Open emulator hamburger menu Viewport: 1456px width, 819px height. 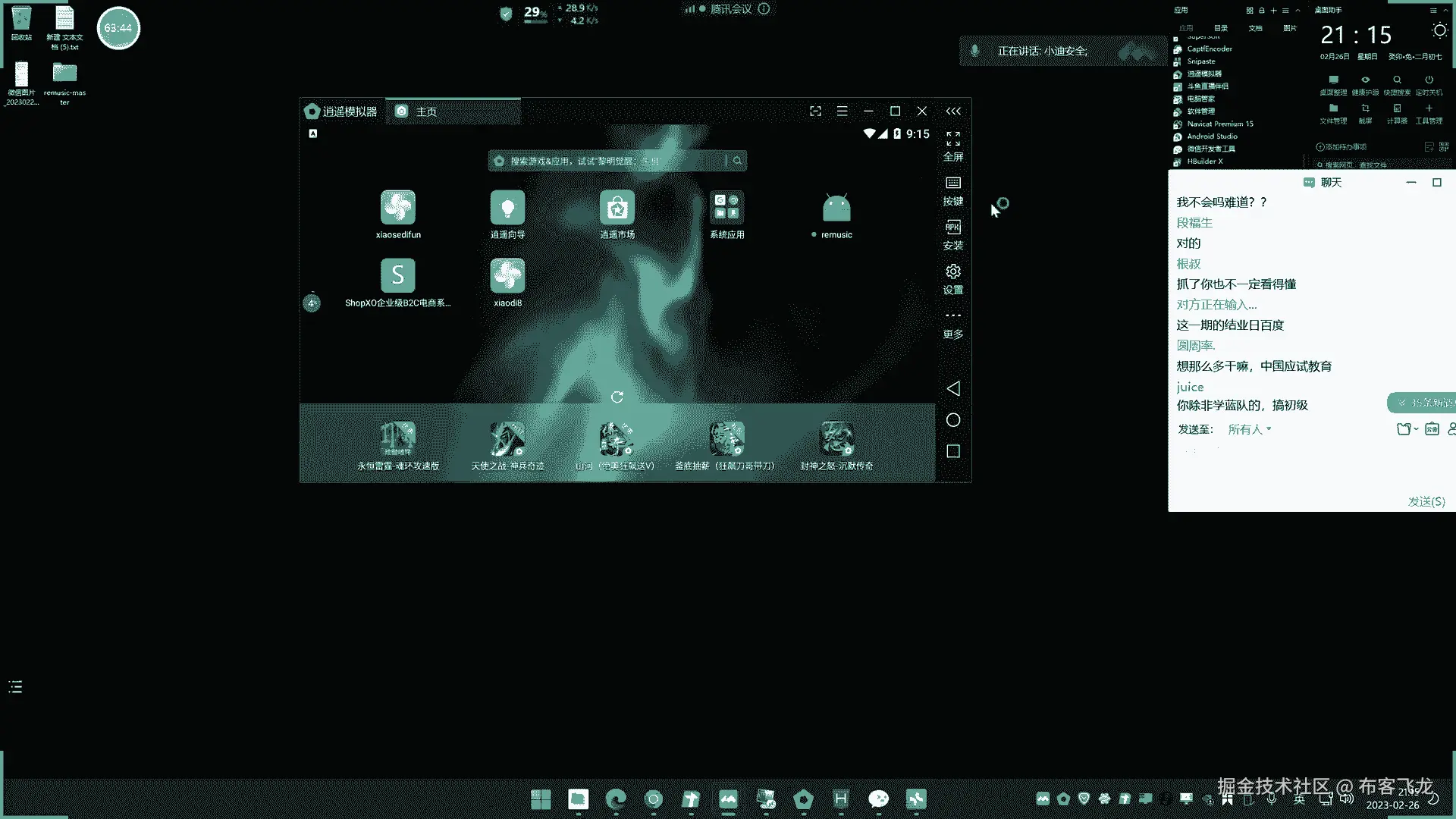(842, 111)
